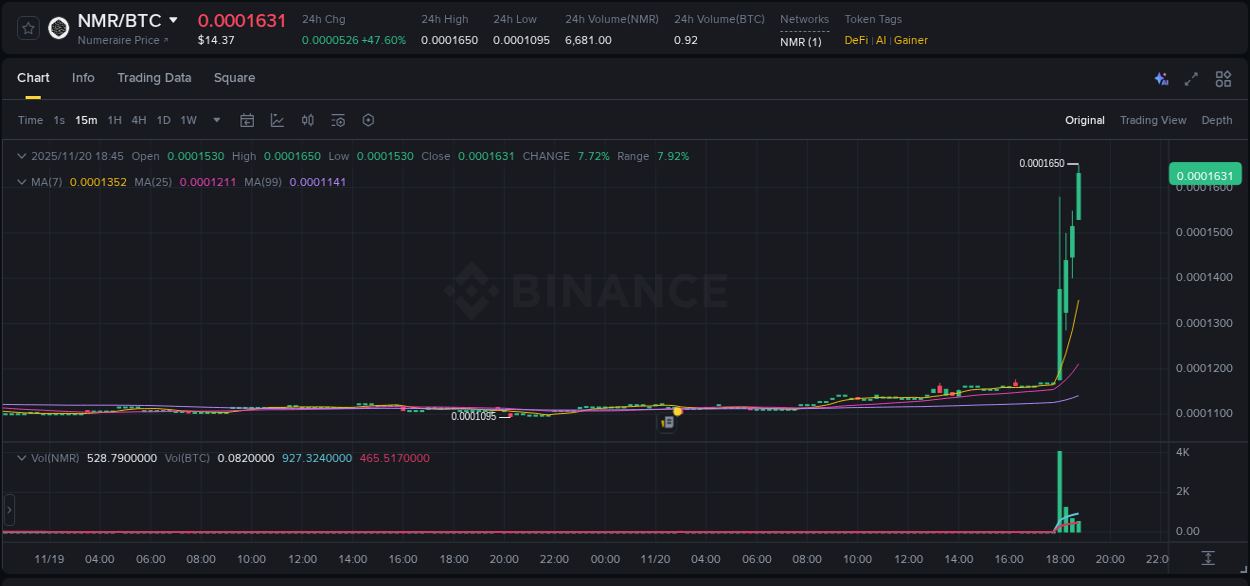Open the Go-to-date calendar tool
The height and width of the screenshot is (586, 1250).
tap(247, 120)
